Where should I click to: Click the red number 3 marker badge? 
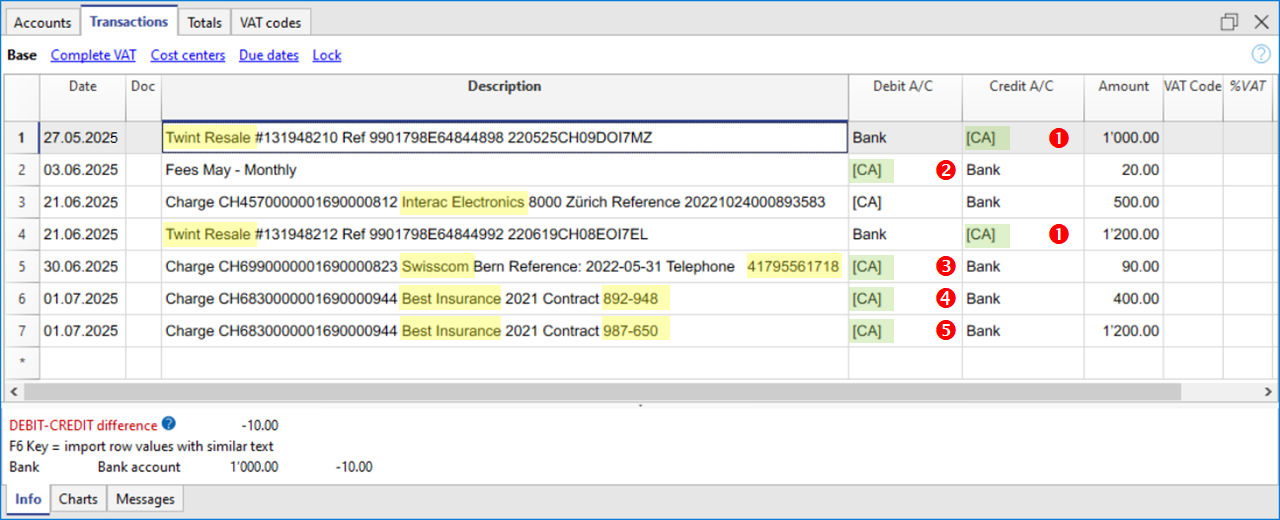(x=944, y=267)
